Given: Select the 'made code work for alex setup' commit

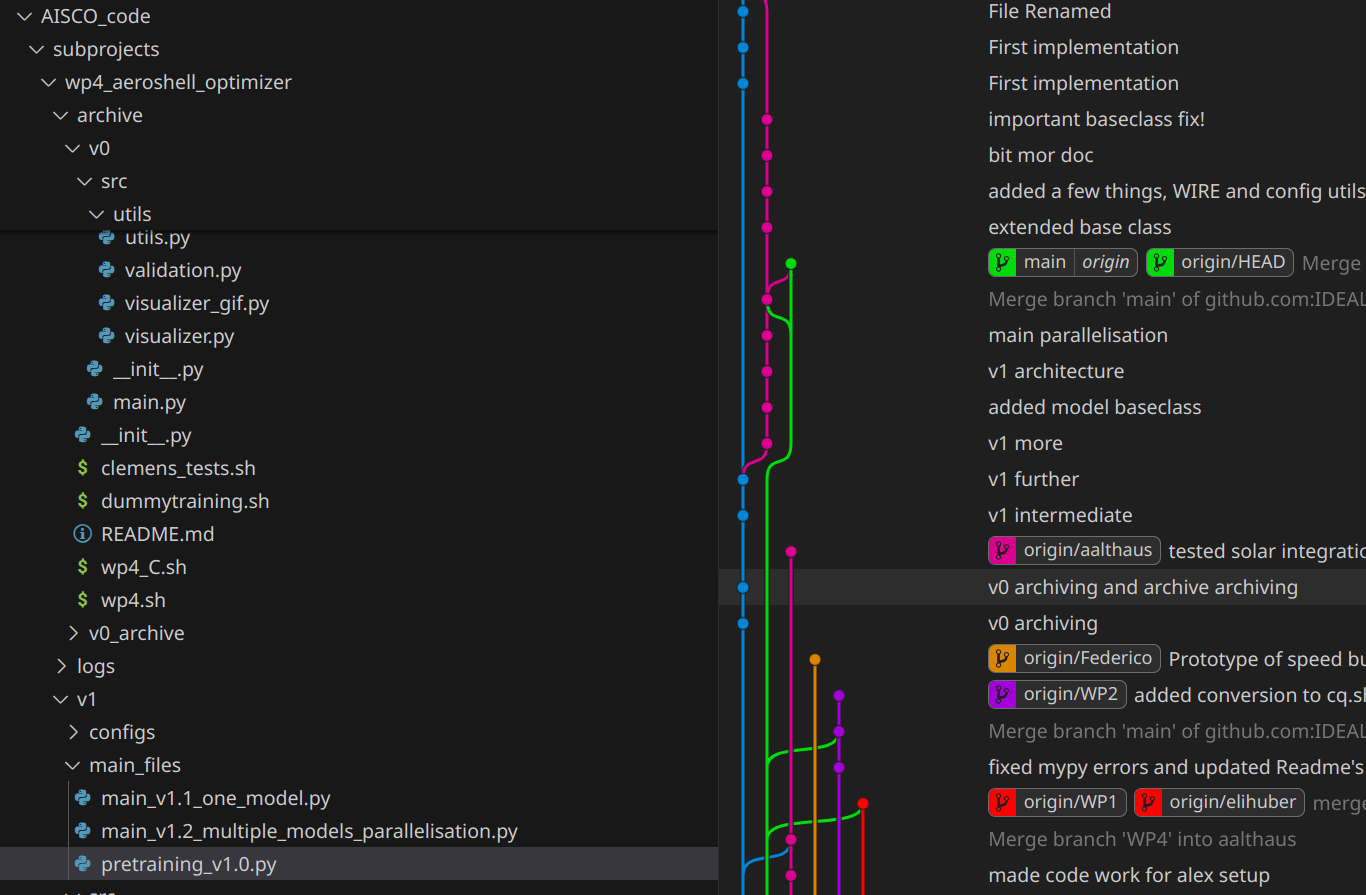Looking at the screenshot, I should click(x=1129, y=875).
